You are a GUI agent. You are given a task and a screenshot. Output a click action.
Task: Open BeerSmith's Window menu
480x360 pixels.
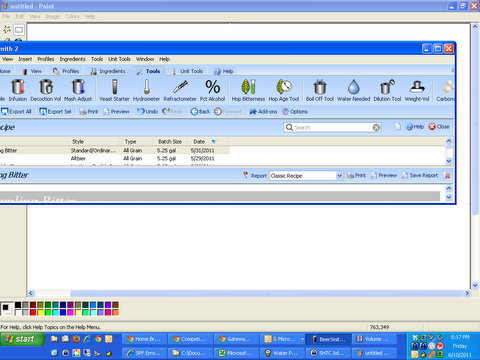tap(145, 59)
